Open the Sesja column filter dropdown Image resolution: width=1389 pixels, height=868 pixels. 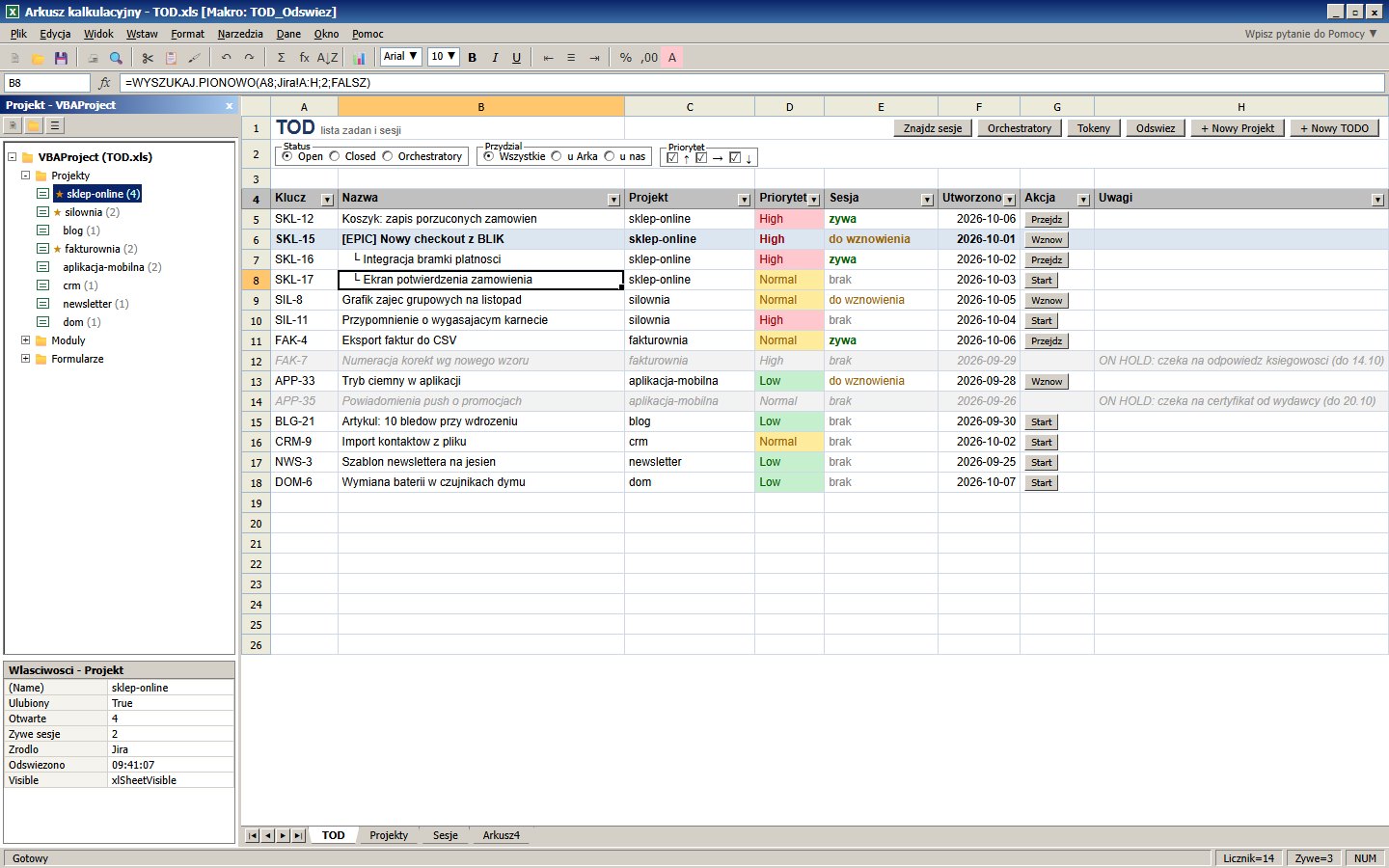[927, 200]
